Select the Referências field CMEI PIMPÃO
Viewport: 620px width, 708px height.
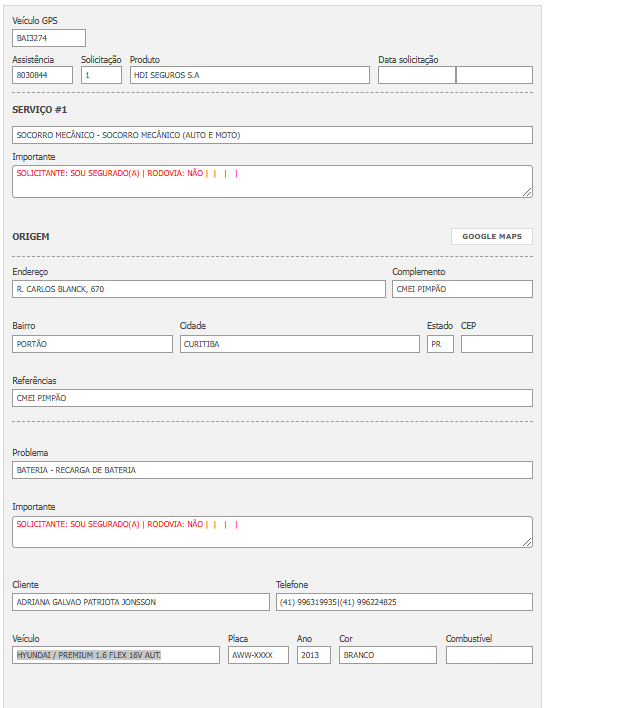pyautogui.click(x=272, y=398)
